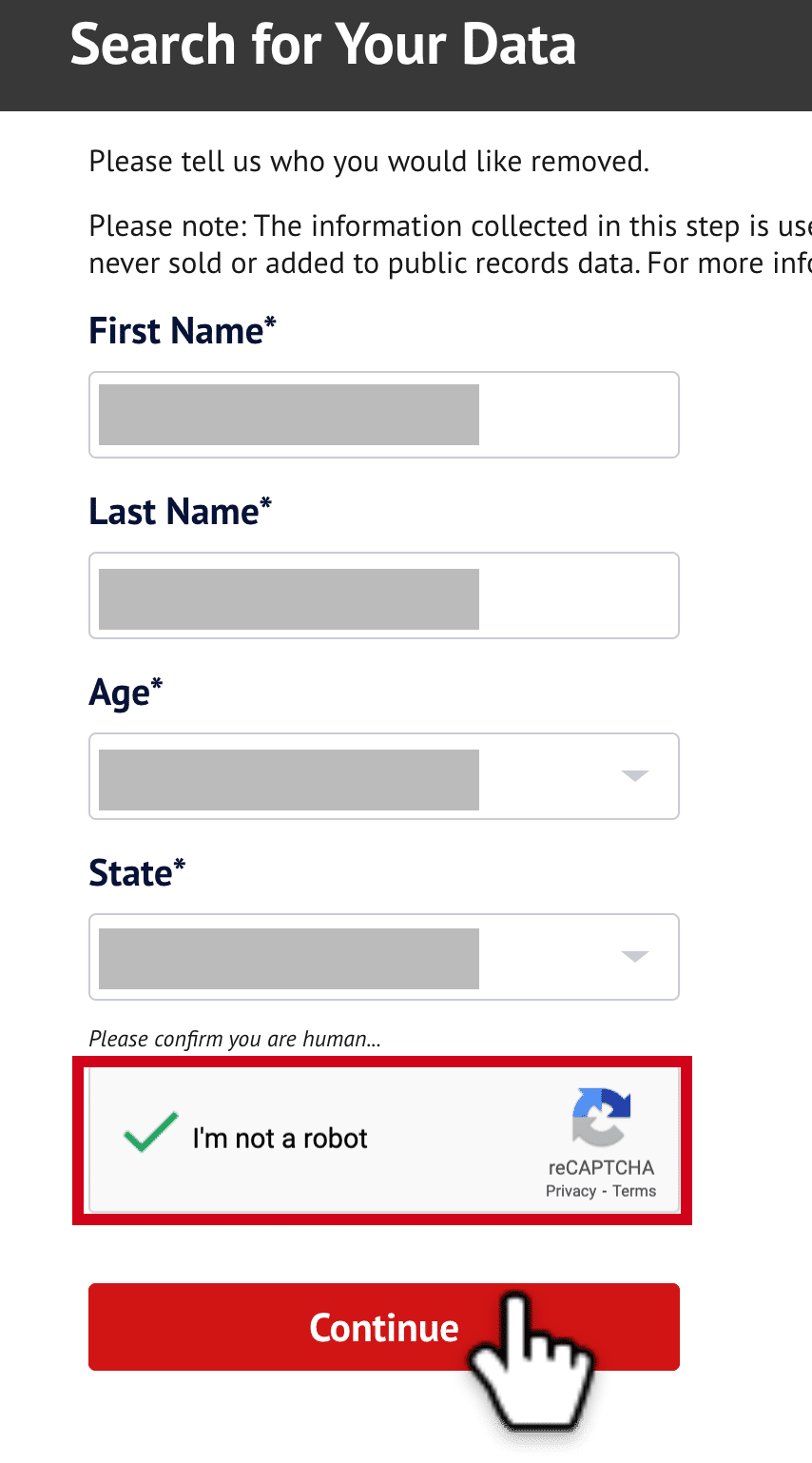This screenshot has width=812, height=1463.
Task: Click the Please confirm you are human text
Action: point(235,1039)
